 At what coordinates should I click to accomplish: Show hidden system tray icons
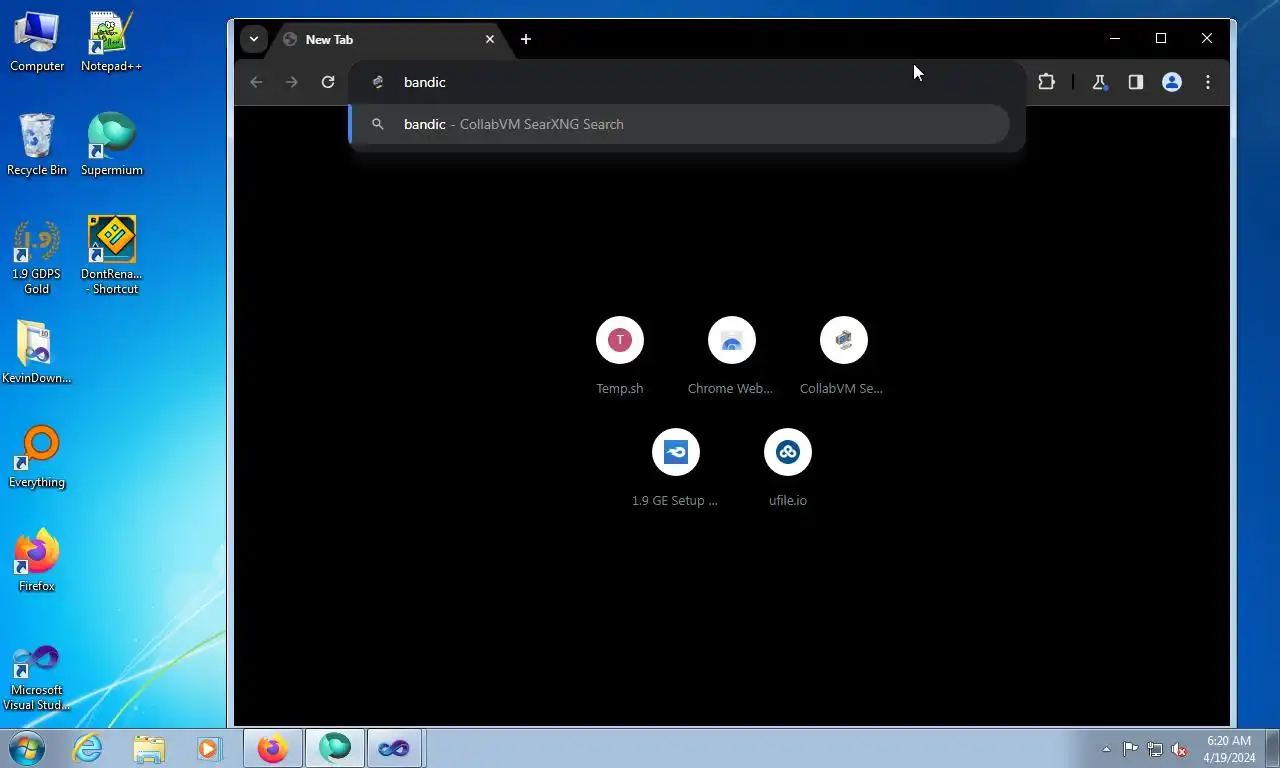(1106, 749)
